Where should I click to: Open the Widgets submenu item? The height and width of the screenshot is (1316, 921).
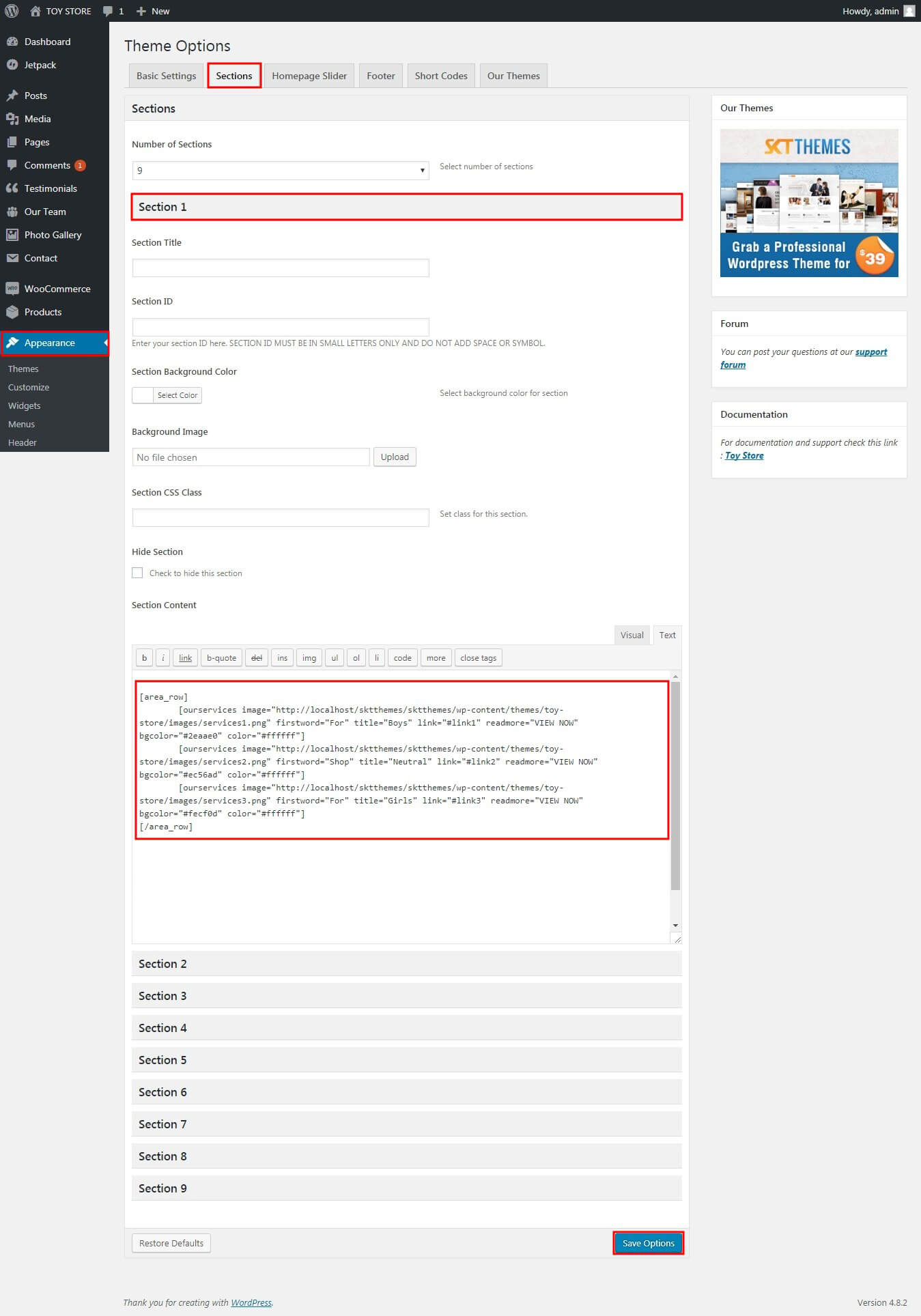click(x=25, y=405)
